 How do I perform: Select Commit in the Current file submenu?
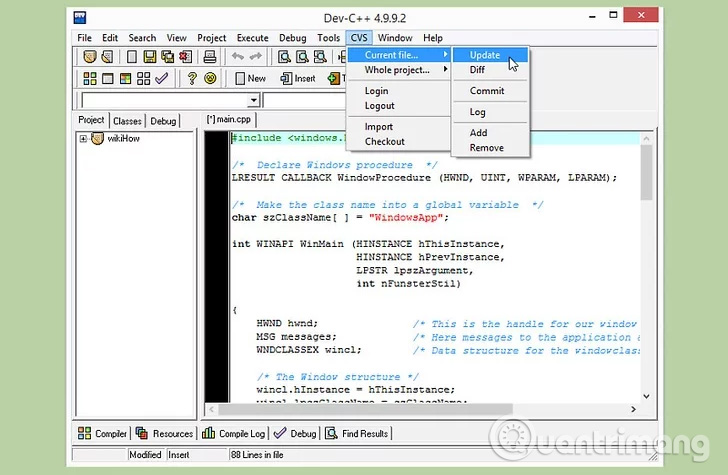pyautogui.click(x=491, y=91)
